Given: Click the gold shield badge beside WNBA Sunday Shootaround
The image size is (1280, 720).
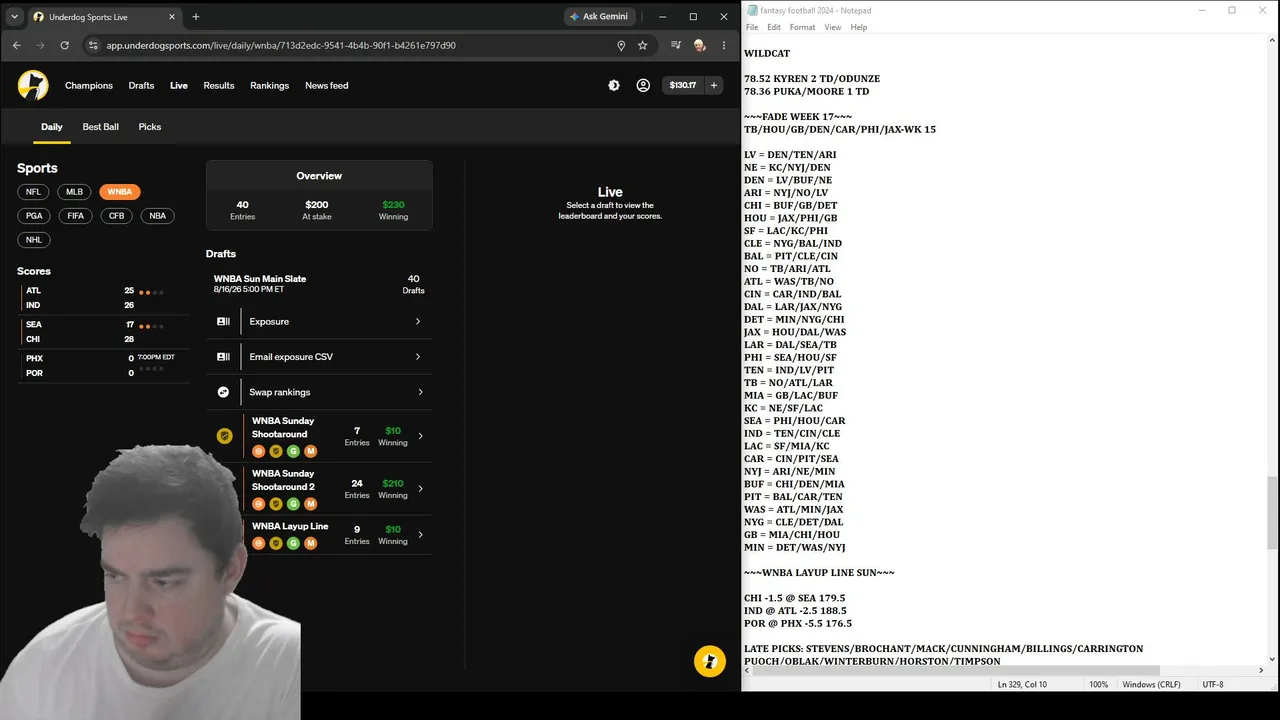Looking at the screenshot, I should (x=225, y=435).
